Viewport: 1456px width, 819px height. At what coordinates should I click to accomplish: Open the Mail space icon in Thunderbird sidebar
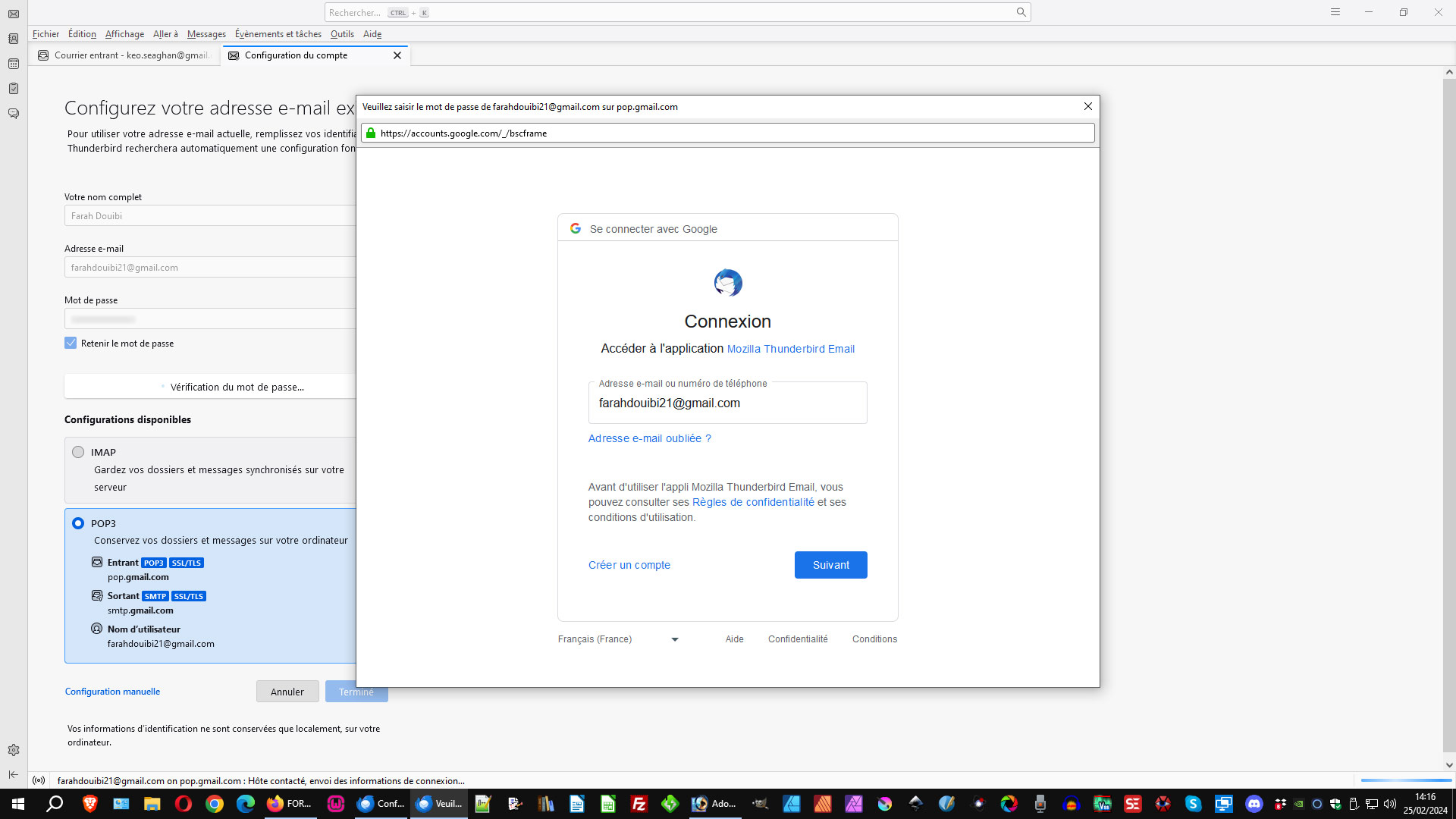[14, 14]
